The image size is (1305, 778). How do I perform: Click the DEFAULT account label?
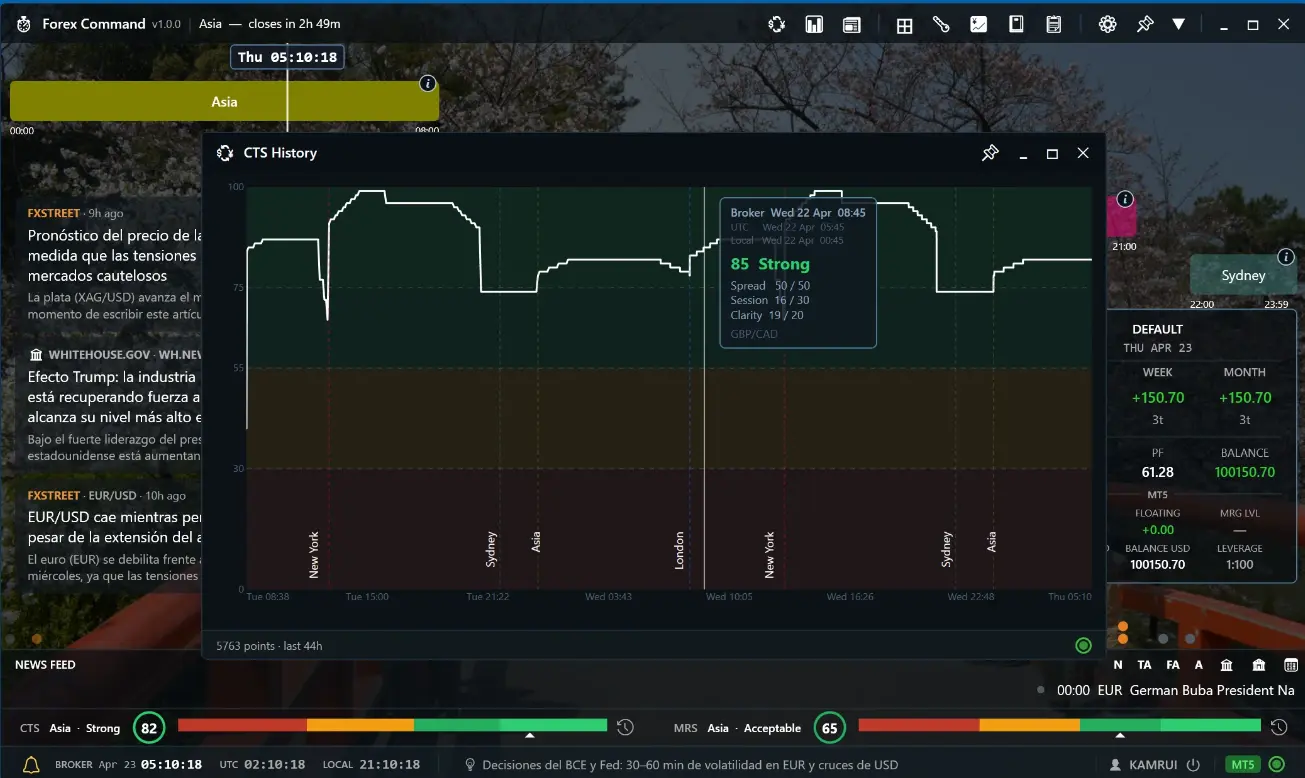(x=1157, y=329)
